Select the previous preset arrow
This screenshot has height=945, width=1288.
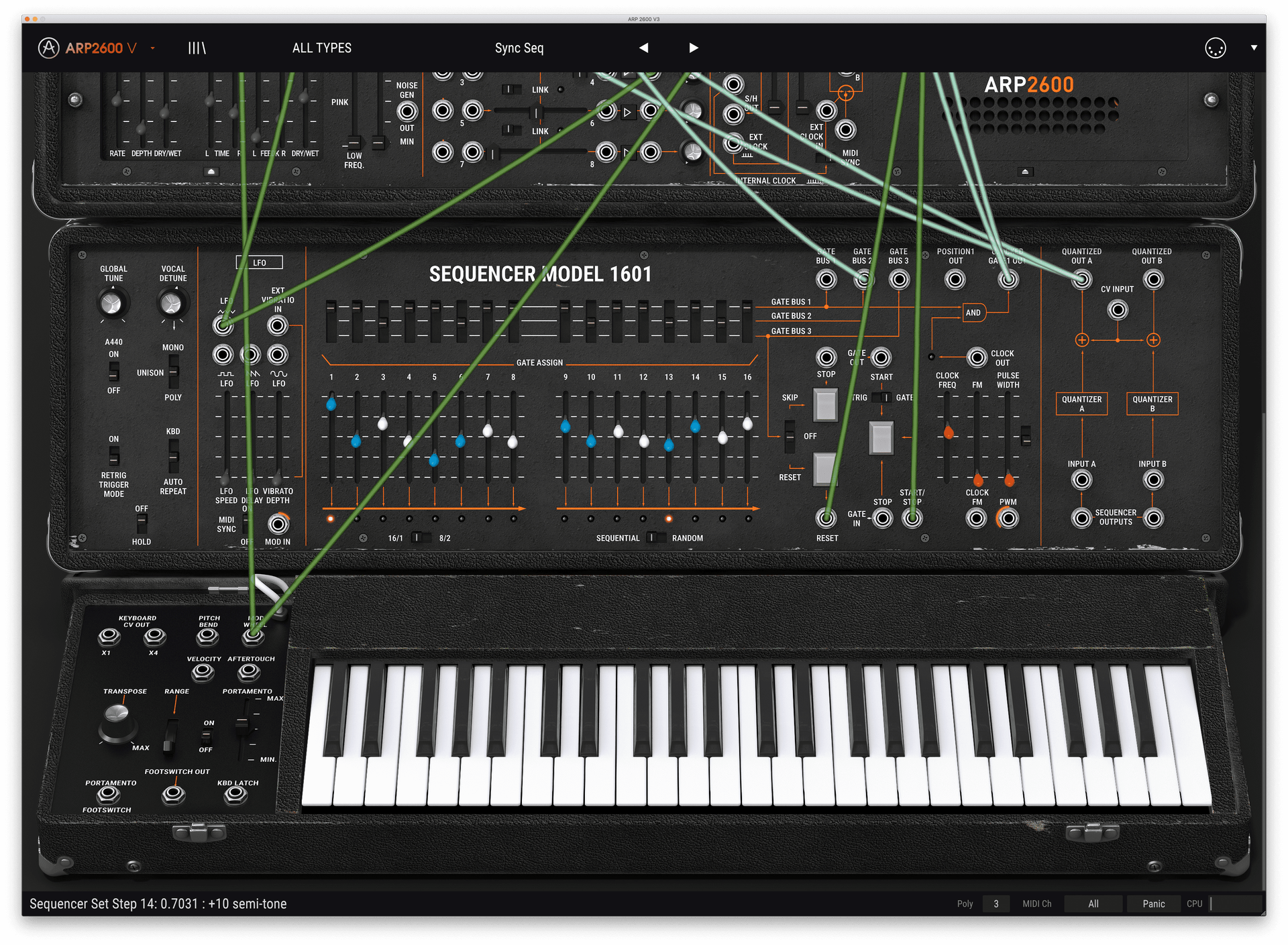pos(644,48)
